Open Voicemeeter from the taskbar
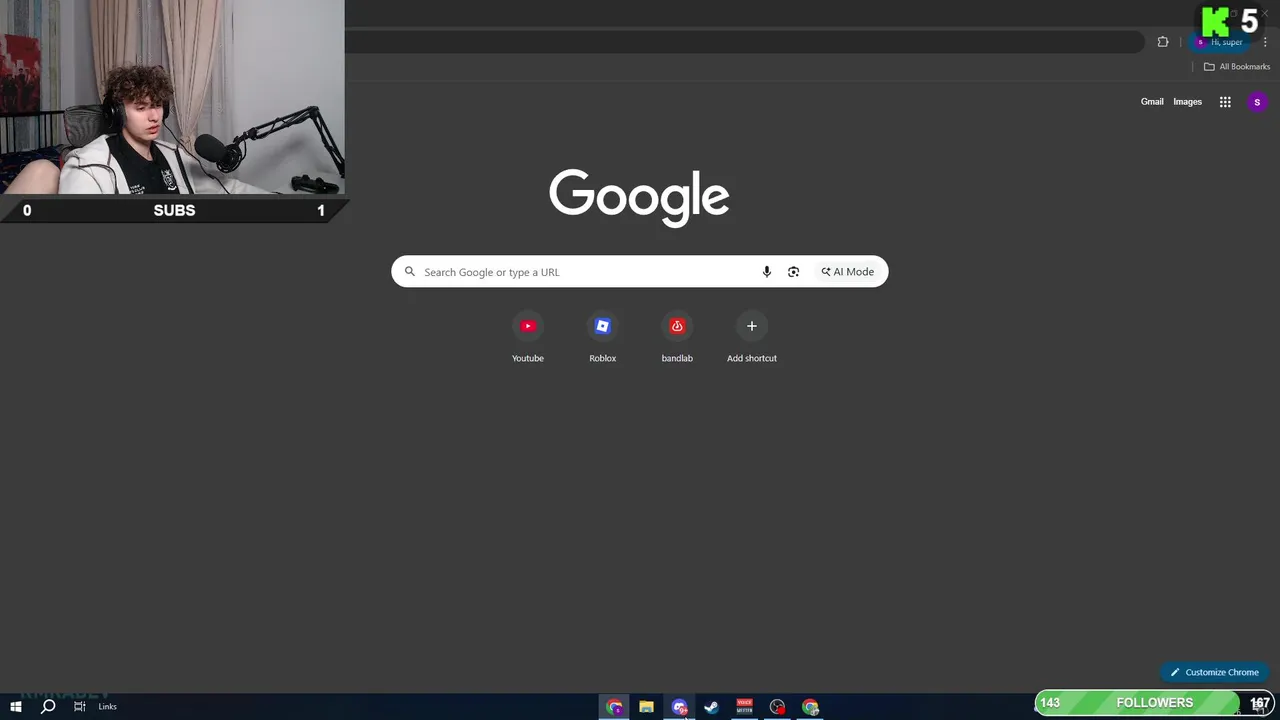 745,707
